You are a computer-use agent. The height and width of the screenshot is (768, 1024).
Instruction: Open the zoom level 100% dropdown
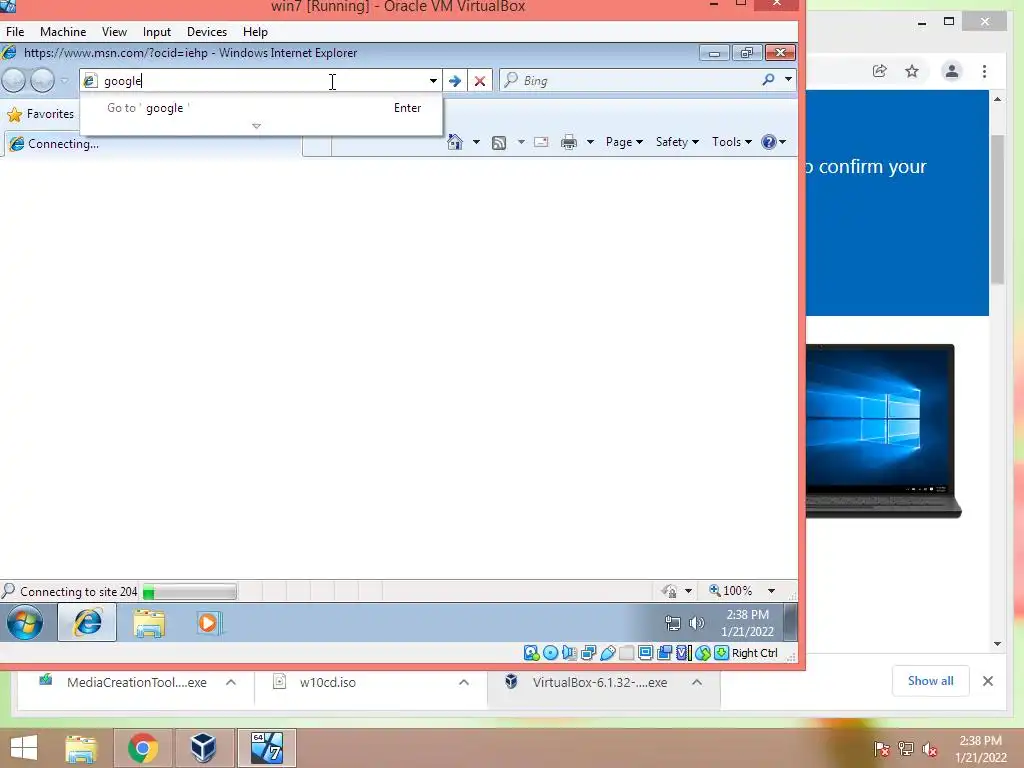click(771, 591)
